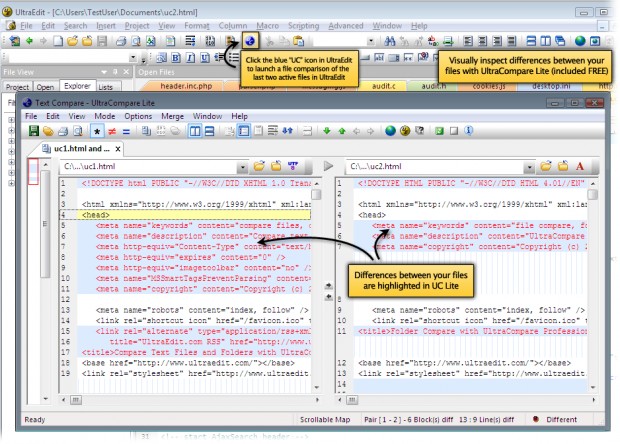Viewport: 620px width, 444px height.
Task: Merge selection to the right arrow
Action: point(329,286)
